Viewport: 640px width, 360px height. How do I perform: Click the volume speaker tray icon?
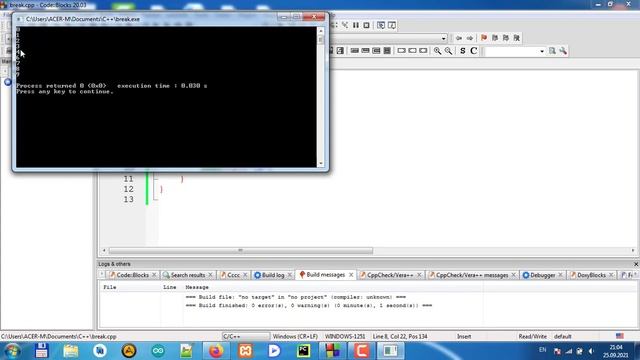(591, 351)
